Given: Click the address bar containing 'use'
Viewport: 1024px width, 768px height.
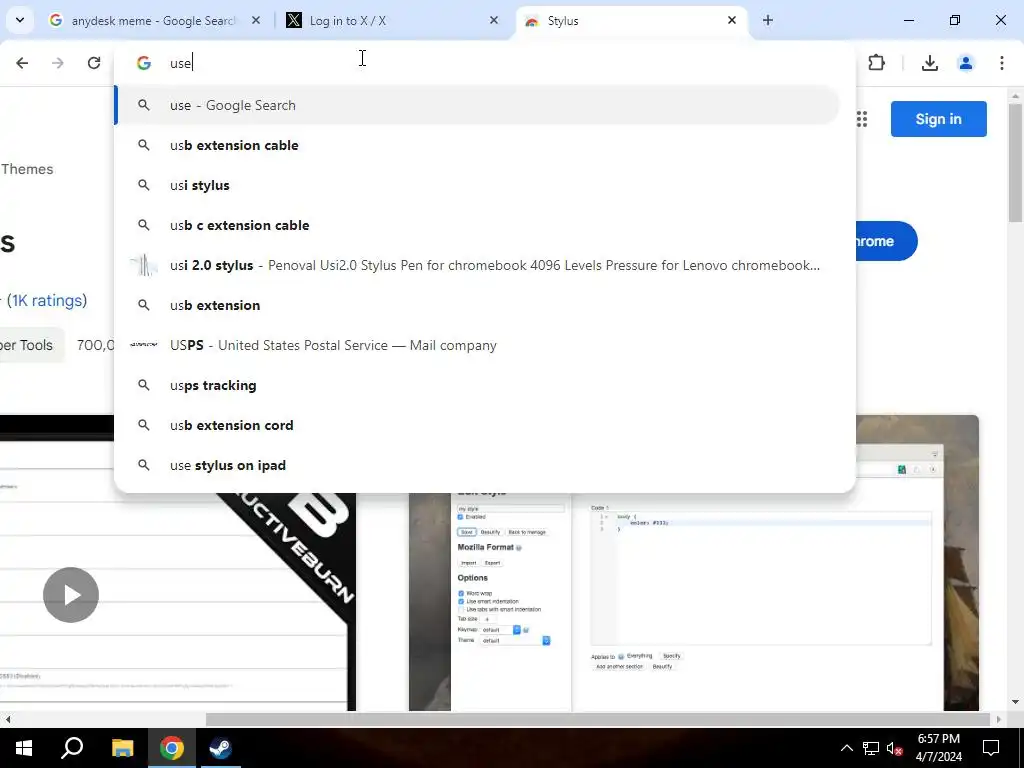Looking at the screenshot, I should point(483,63).
